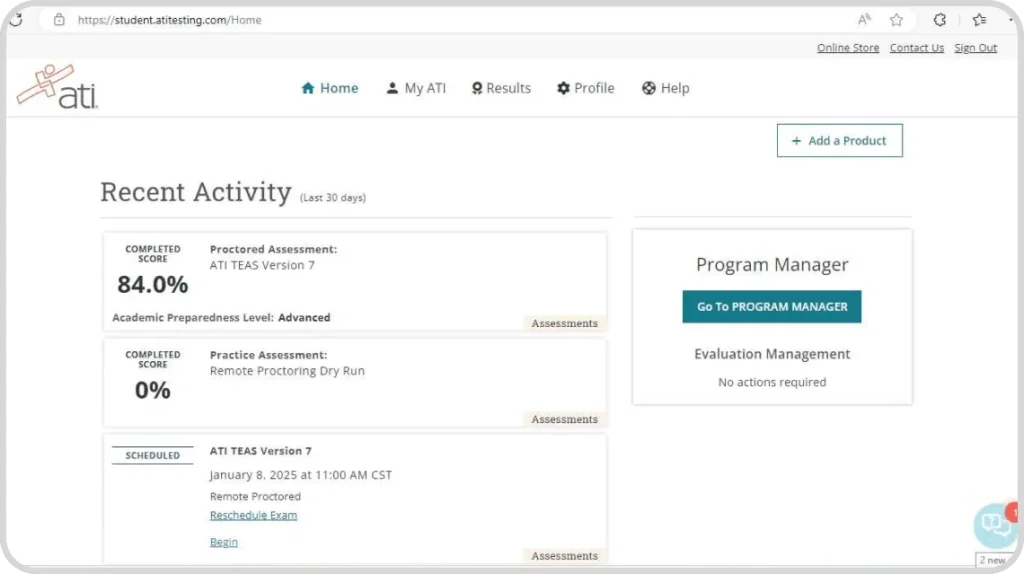Open the chat support bubble icon
The height and width of the screenshot is (574, 1024).
[995, 524]
